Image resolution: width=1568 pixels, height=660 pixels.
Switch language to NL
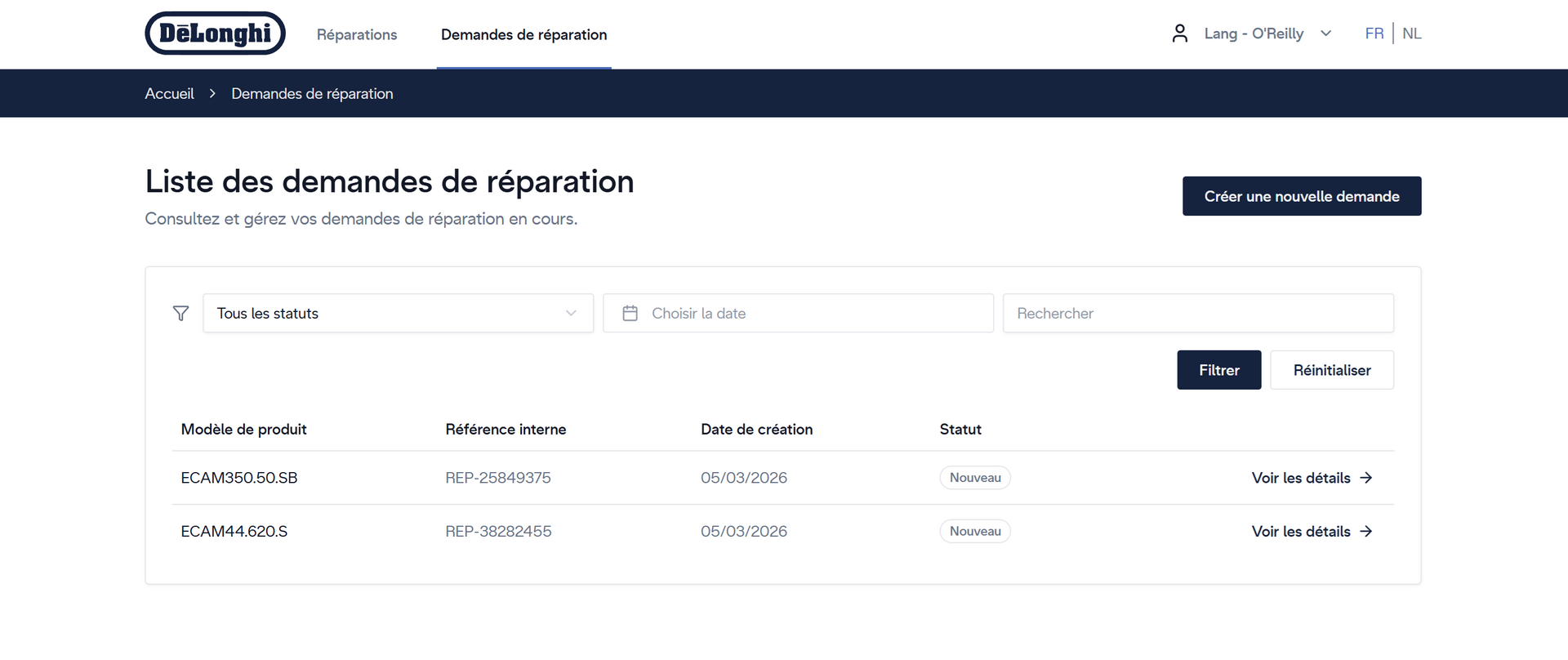[1411, 33]
